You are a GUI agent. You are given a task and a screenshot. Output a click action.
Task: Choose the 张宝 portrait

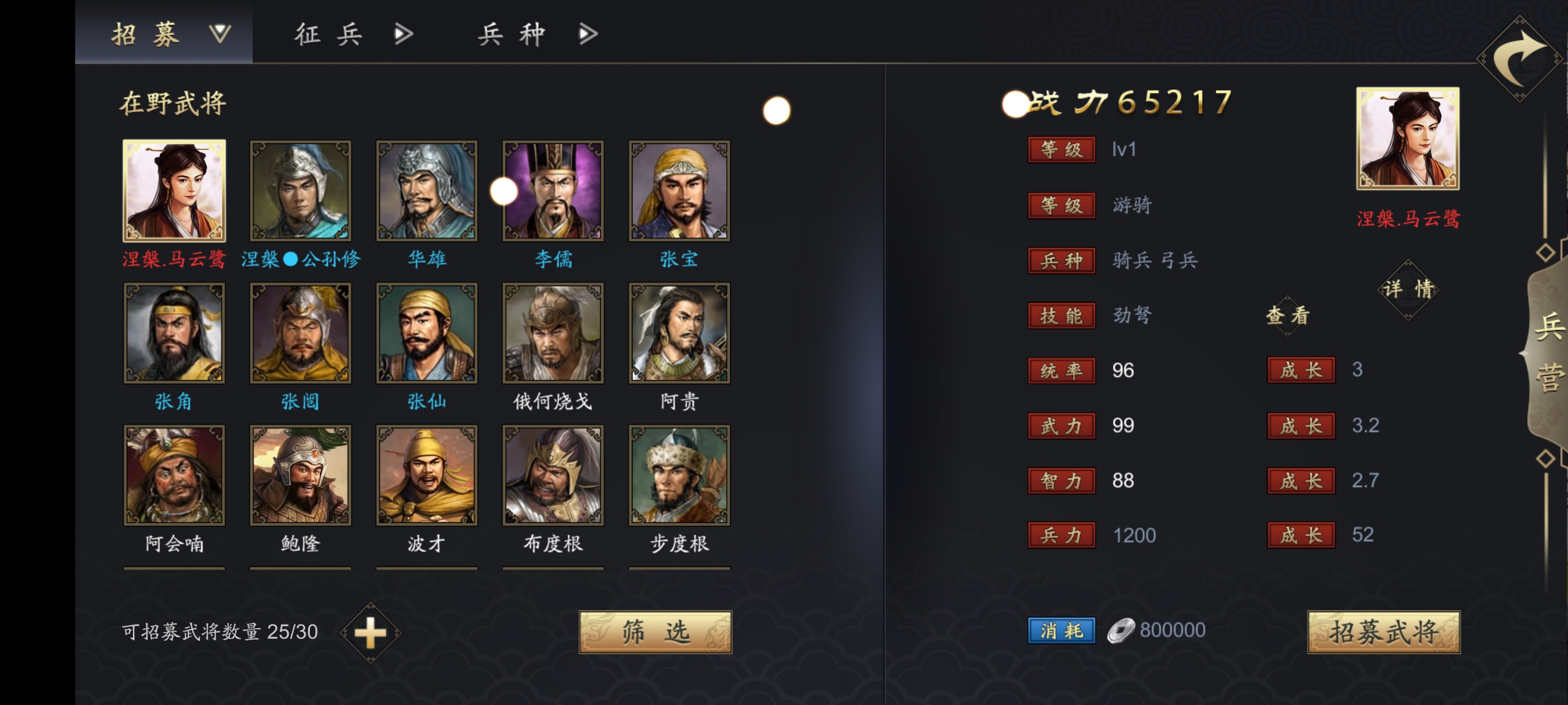[x=679, y=191]
